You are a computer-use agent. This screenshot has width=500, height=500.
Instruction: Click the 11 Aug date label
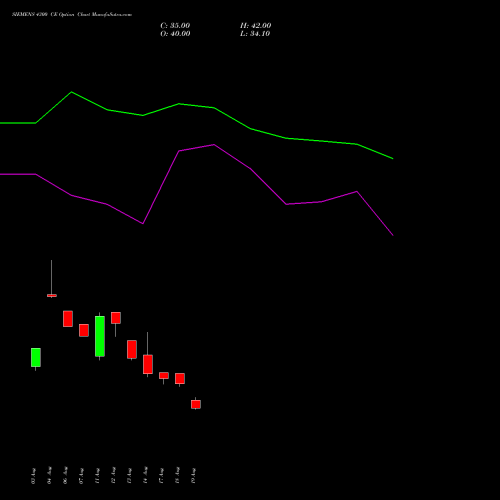pyautogui.click(x=97, y=476)
